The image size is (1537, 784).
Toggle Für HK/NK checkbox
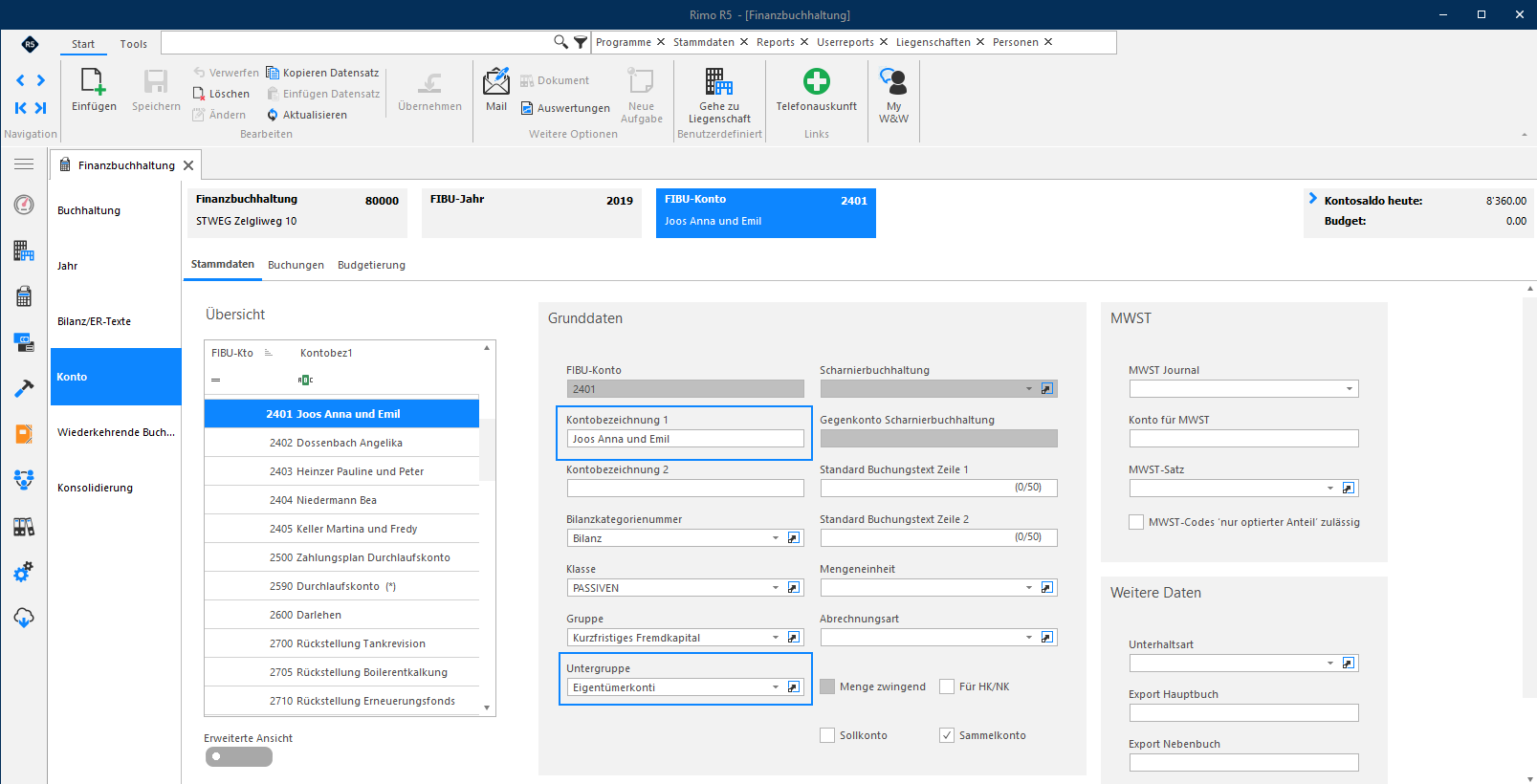[947, 686]
